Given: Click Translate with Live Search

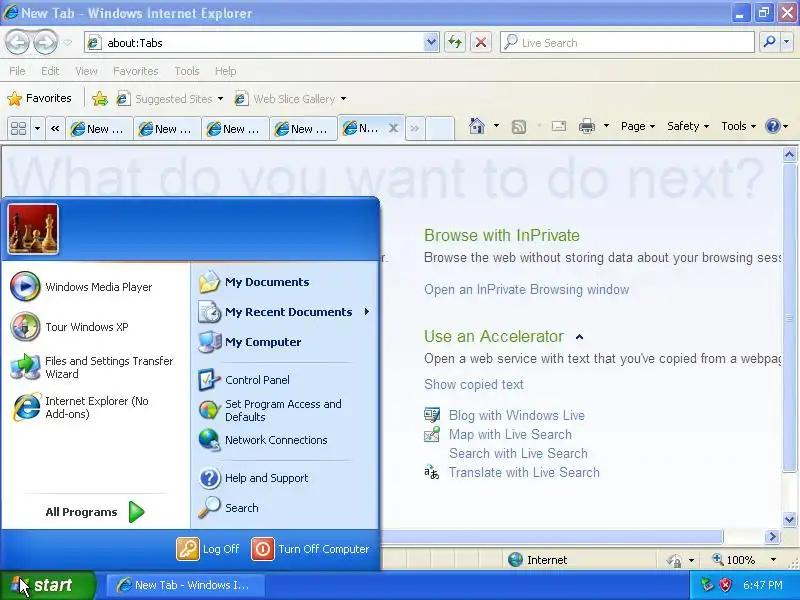Looking at the screenshot, I should (x=523, y=472).
